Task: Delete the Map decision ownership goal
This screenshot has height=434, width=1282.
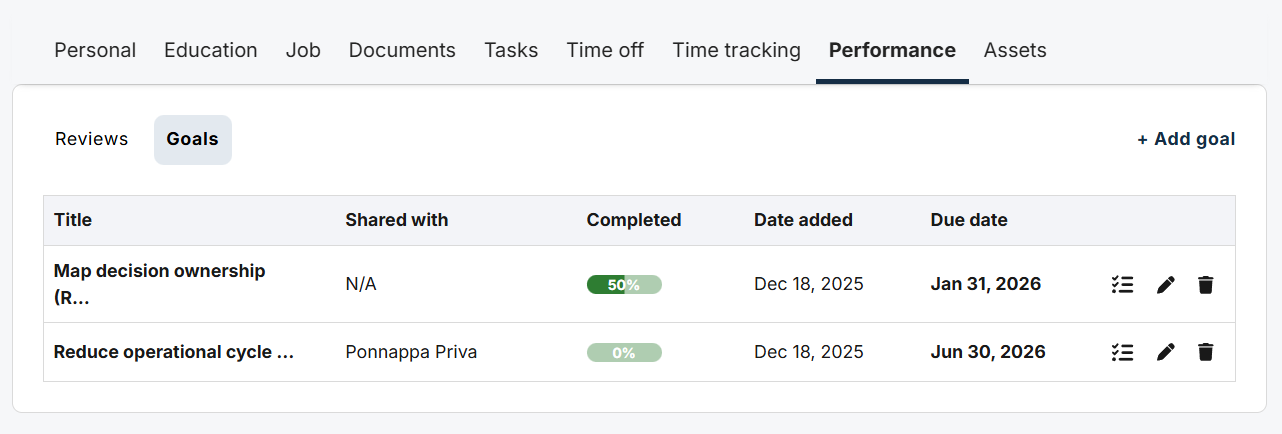Action: pyautogui.click(x=1206, y=285)
